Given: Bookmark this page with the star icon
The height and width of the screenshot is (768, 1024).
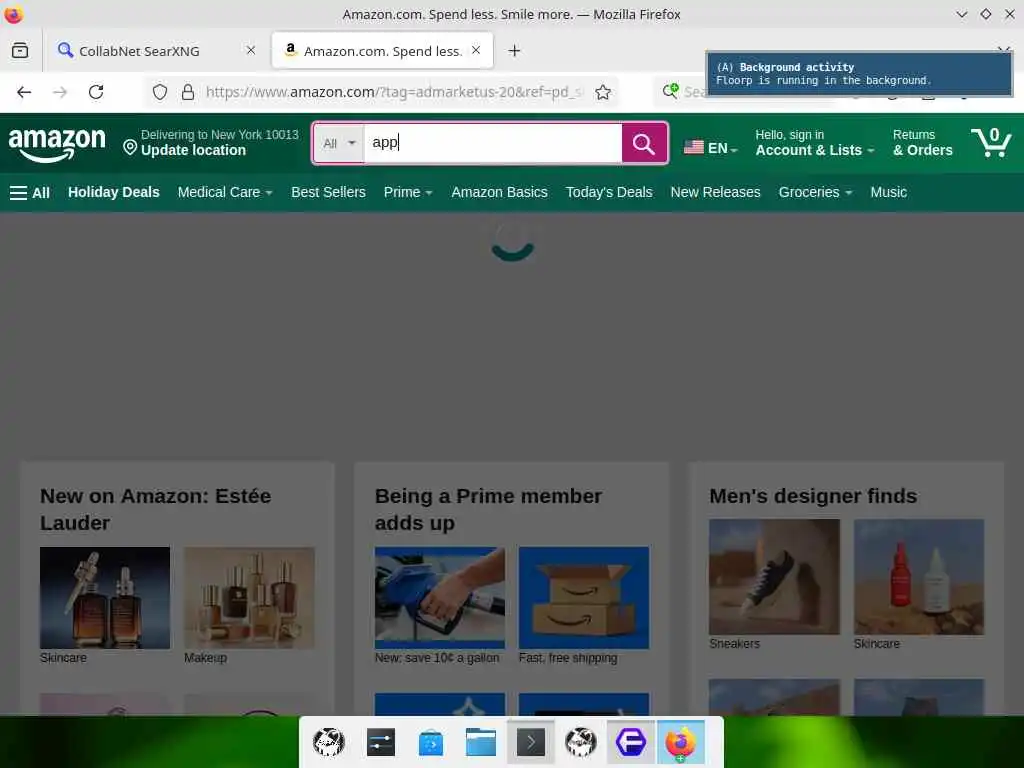Looking at the screenshot, I should coord(603,92).
